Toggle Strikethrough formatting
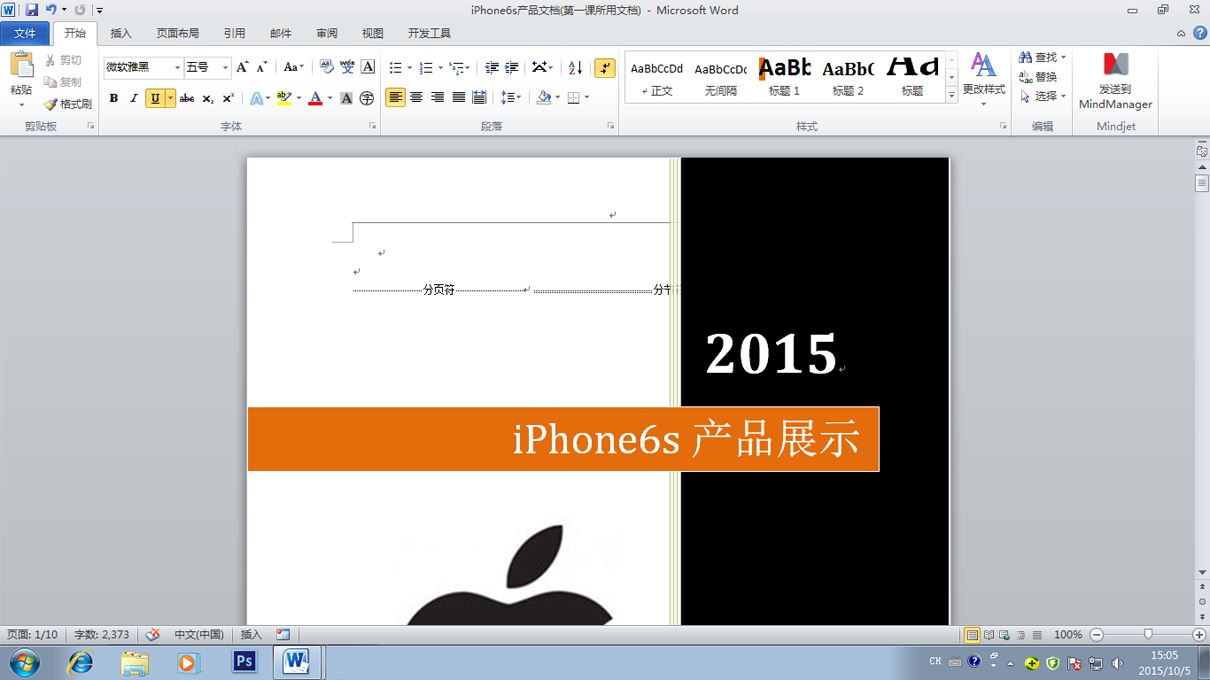 [187, 98]
